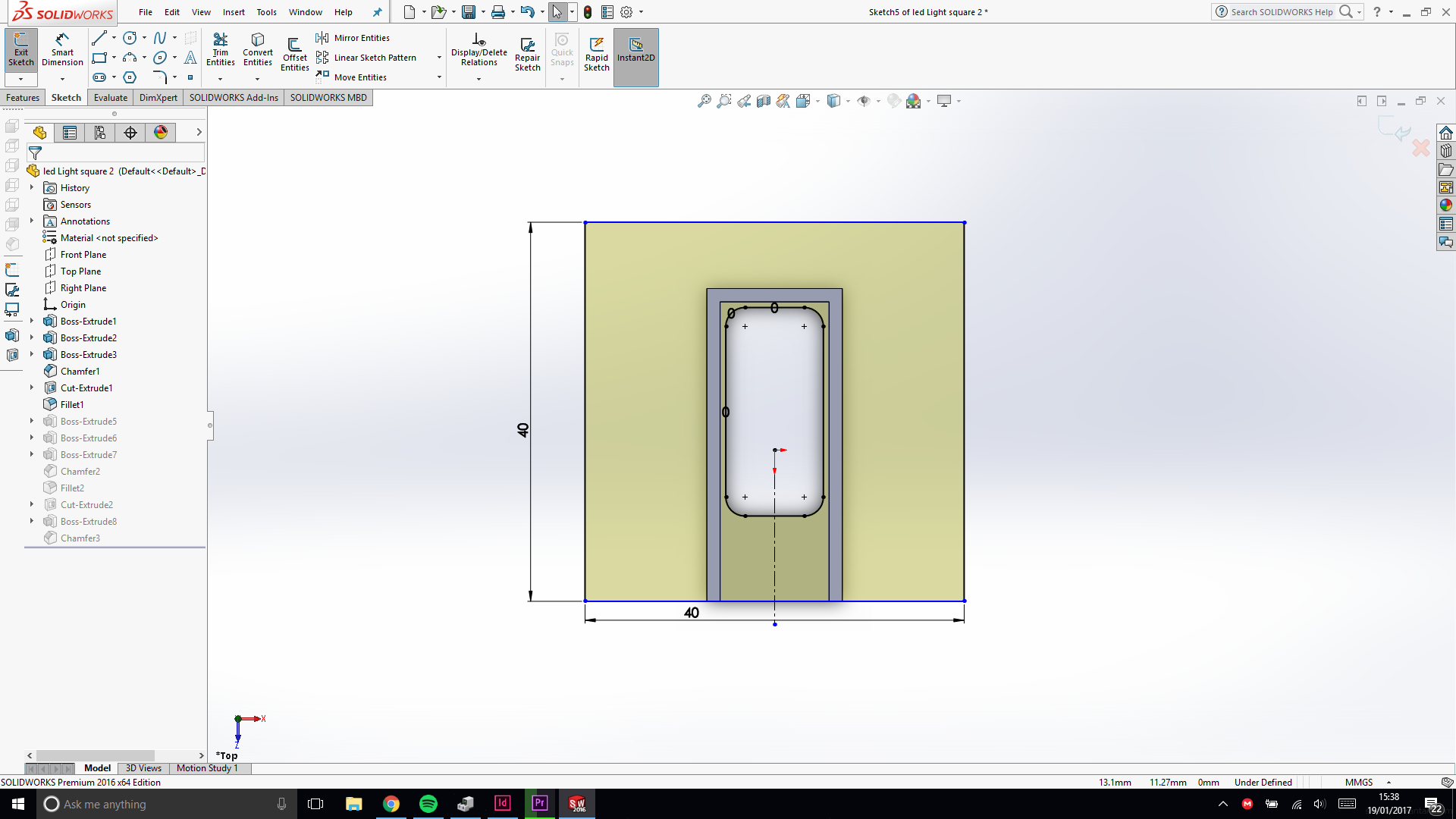Open Smart Dimension dropdown arrow
The image size is (1456, 819).
pos(62,79)
